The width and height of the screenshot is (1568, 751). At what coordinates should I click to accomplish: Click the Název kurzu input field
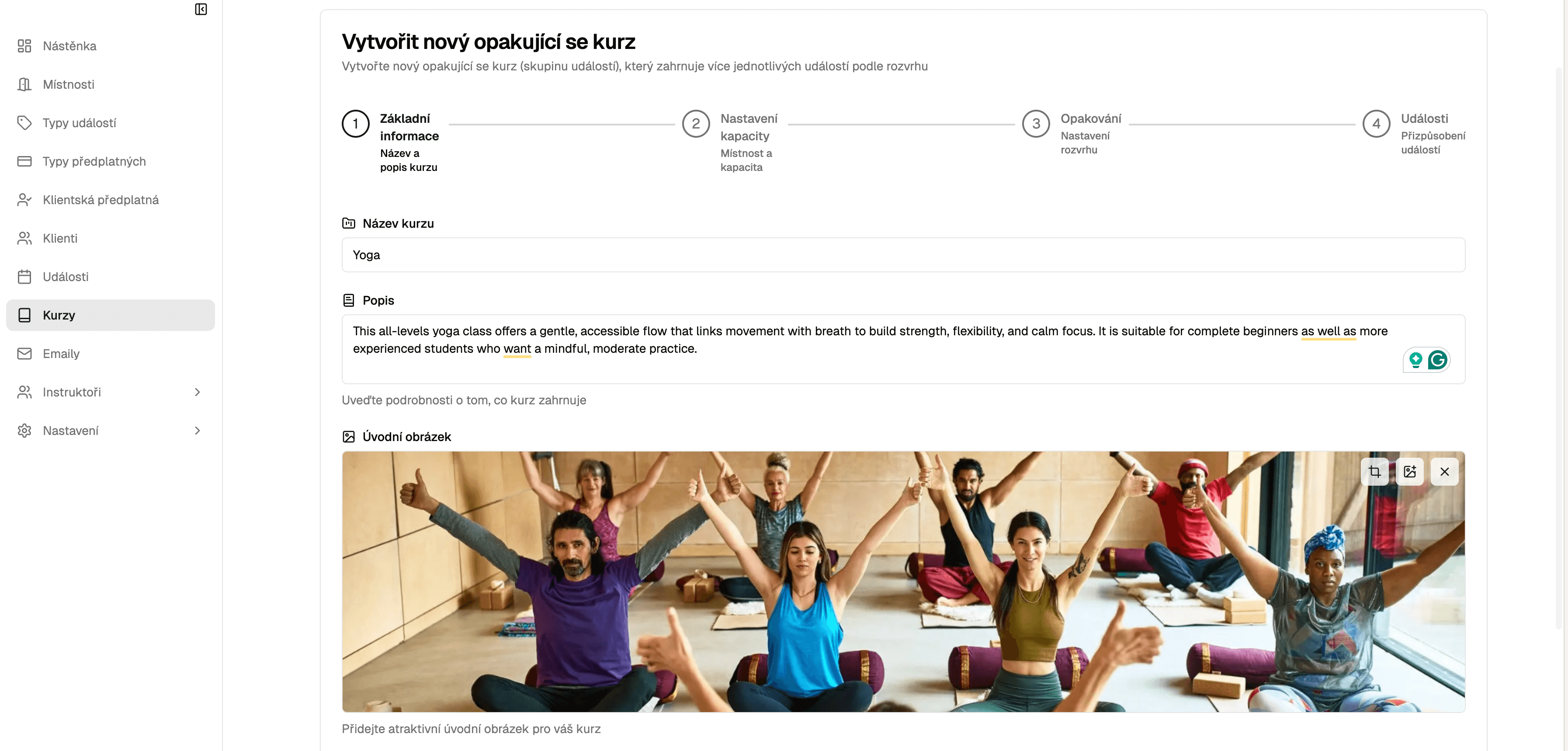pyautogui.click(x=903, y=255)
